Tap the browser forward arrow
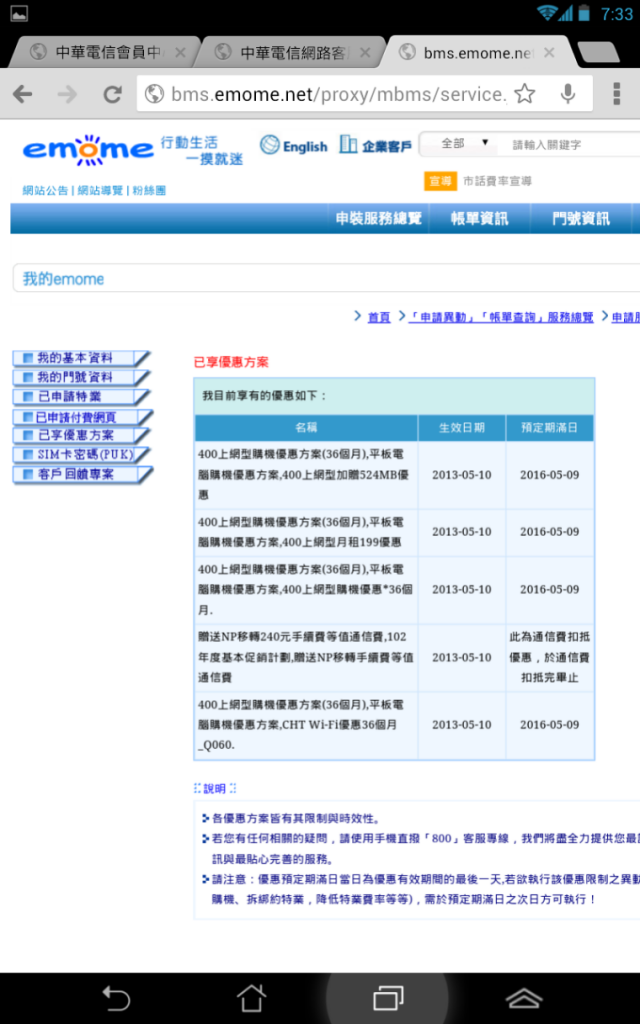 (x=67, y=94)
